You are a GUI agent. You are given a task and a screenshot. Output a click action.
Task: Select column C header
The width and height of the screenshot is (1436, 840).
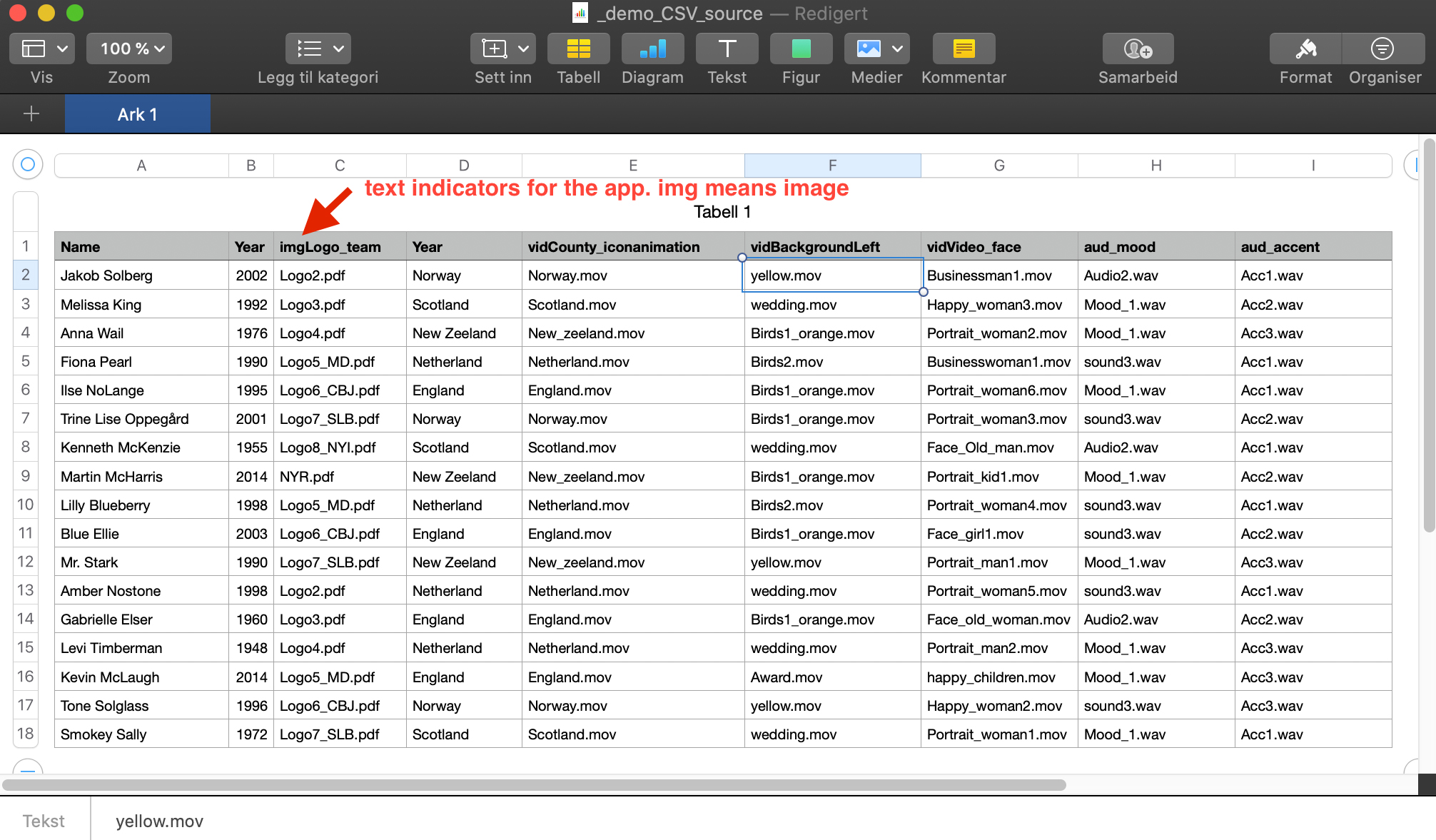coord(340,166)
